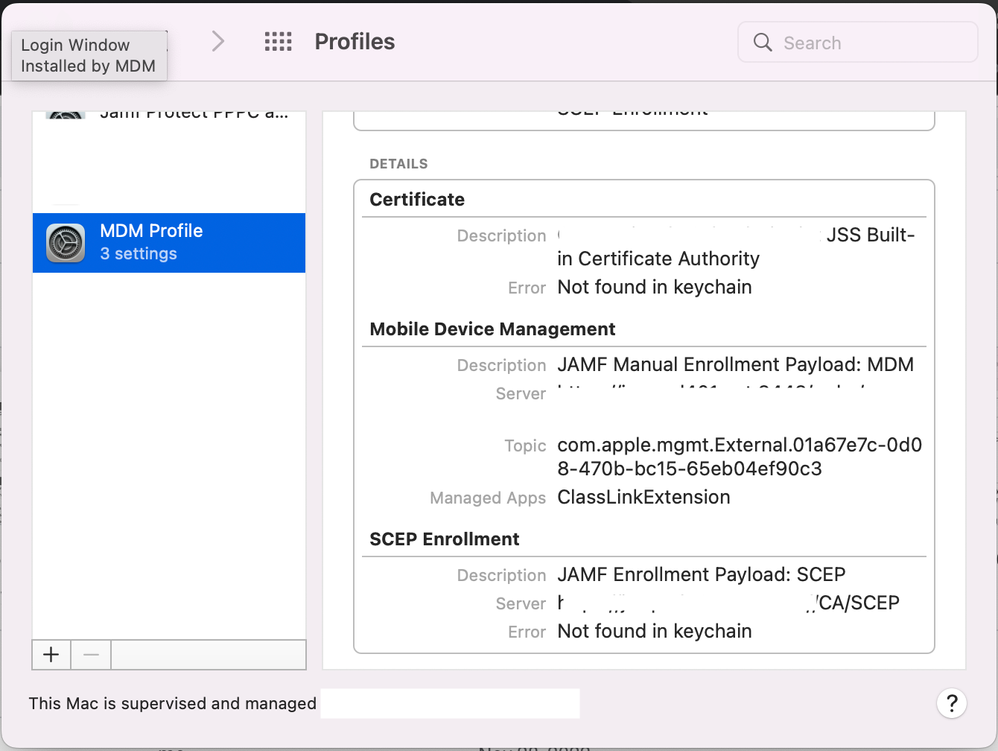Click the Search field in Profiles

[857, 43]
